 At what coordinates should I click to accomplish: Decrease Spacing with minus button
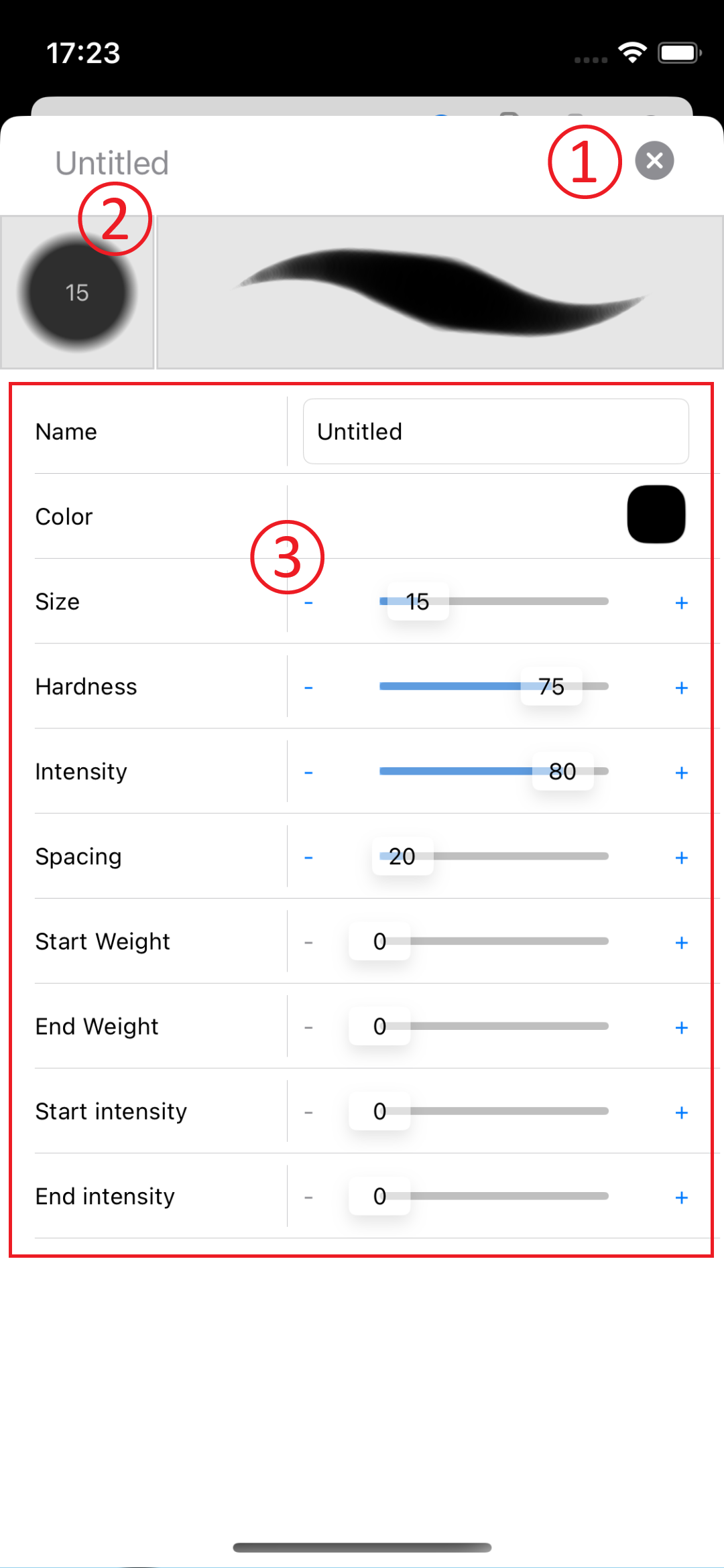(308, 858)
